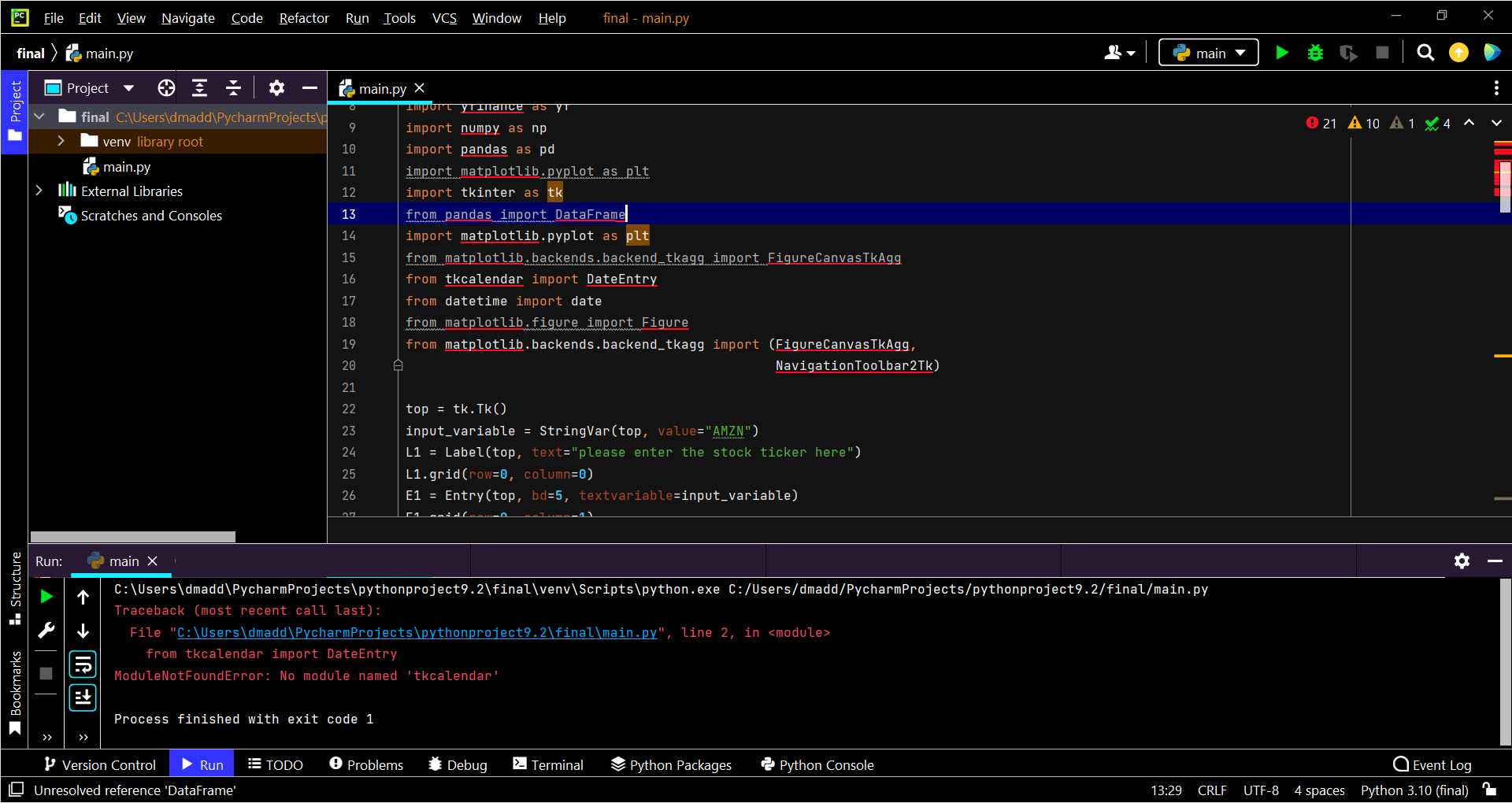Rerun the main run configuration
1512x803 pixels.
[46, 596]
